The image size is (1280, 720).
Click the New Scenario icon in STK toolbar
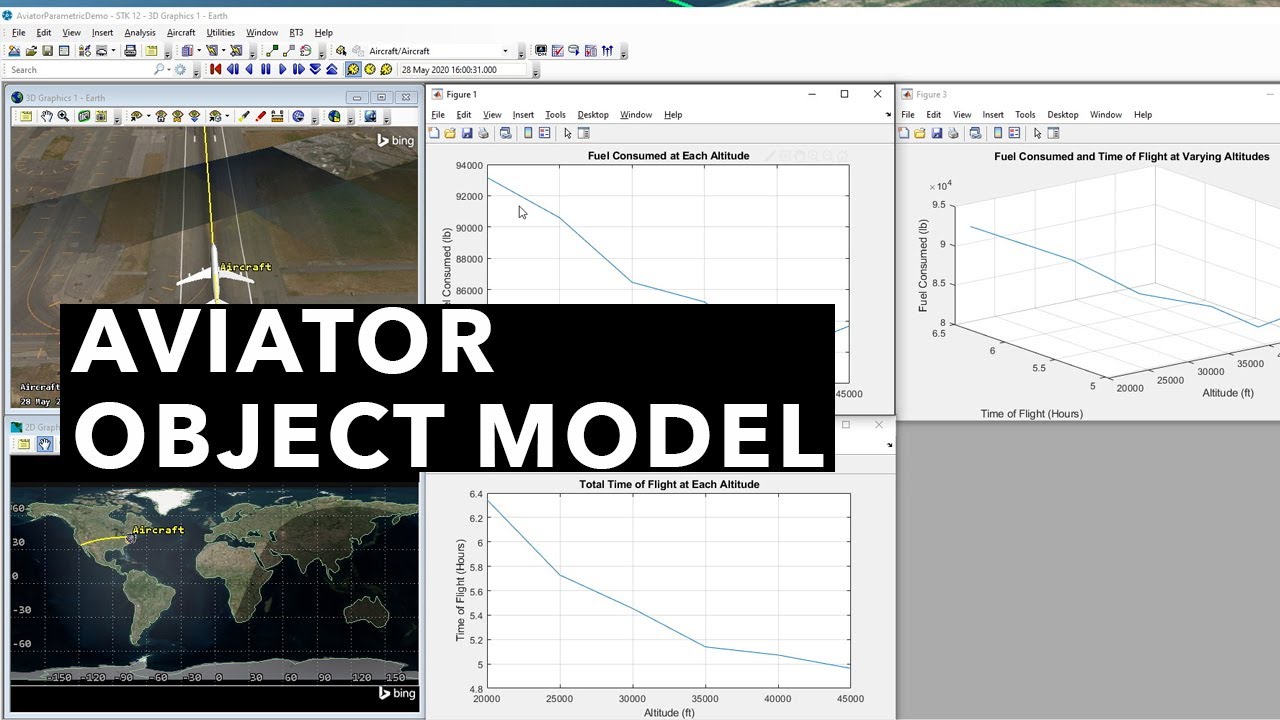(x=14, y=50)
